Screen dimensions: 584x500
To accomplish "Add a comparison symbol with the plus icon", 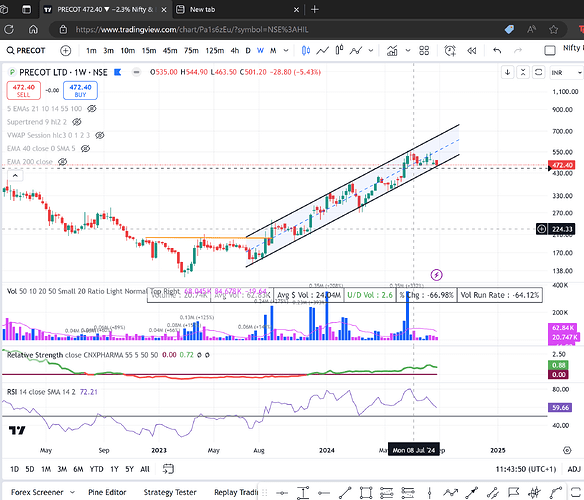I will click(66, 50).
